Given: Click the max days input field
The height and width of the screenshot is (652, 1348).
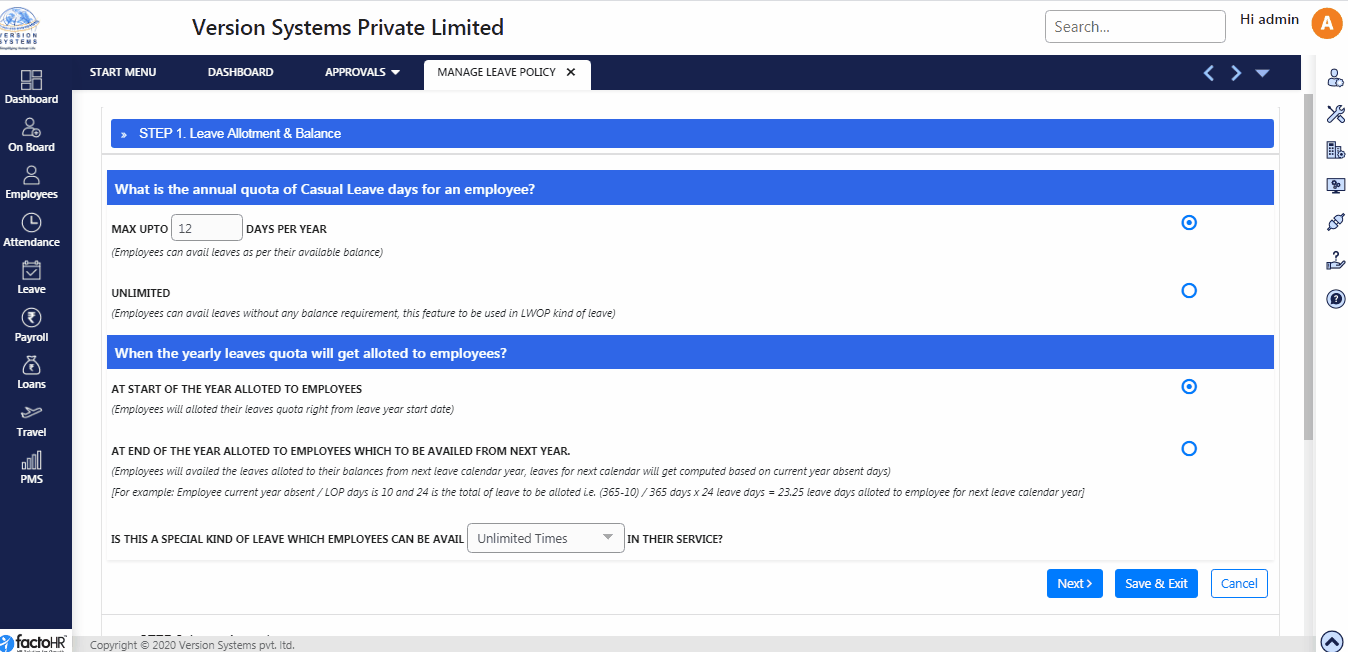Looking at the screenshot, I should [207, 229].
